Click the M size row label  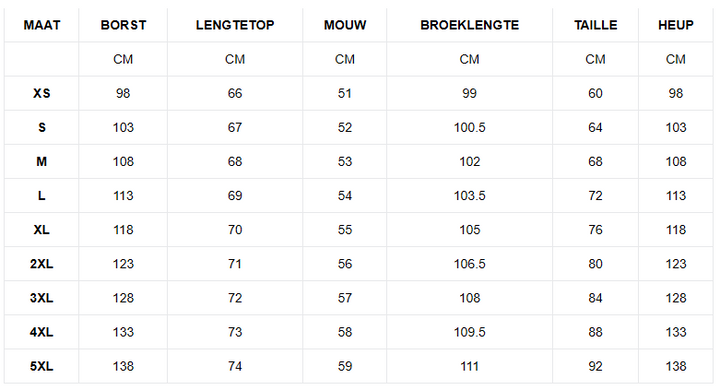coord(42,162)
